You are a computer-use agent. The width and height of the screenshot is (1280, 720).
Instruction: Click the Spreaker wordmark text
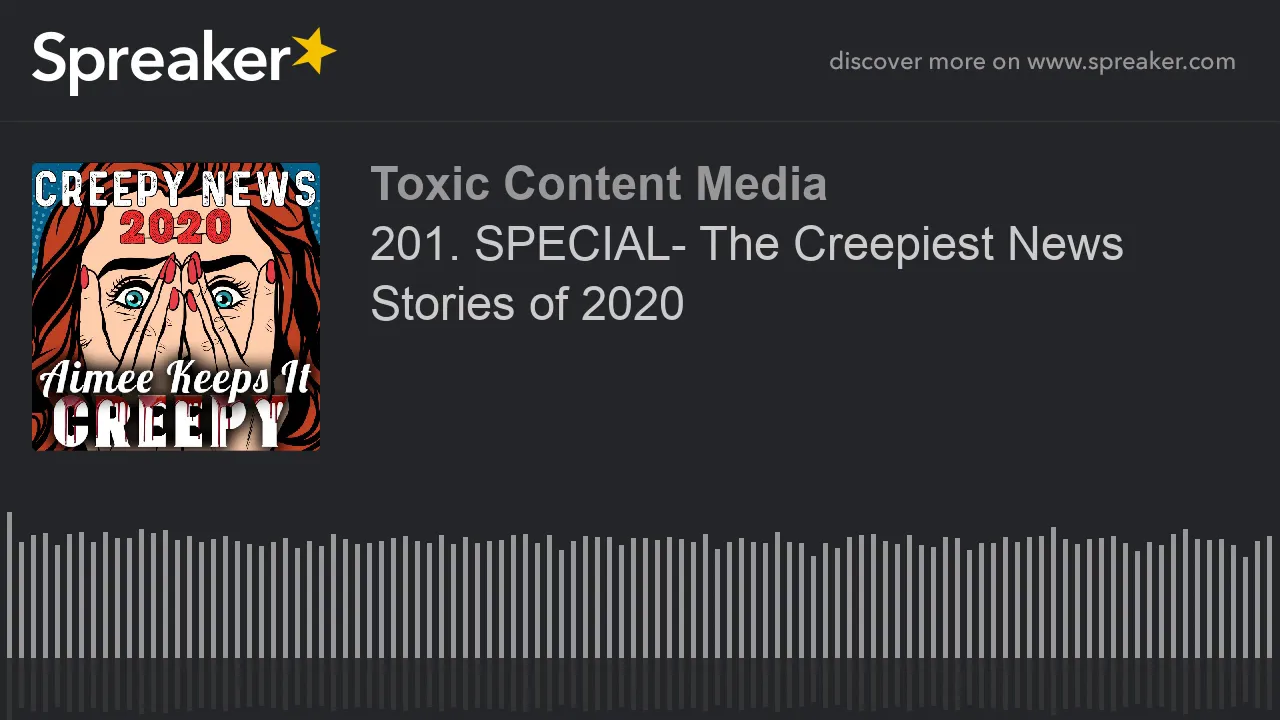160,62
